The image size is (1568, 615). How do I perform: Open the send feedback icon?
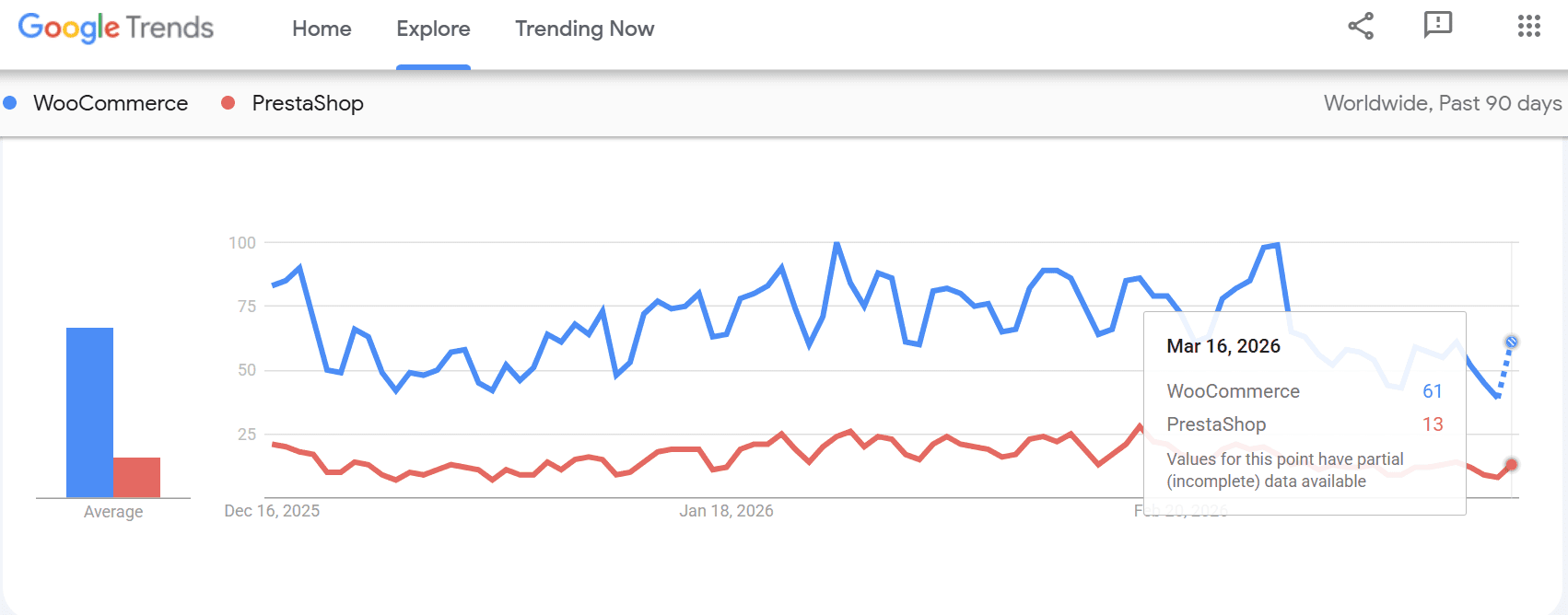coord(1437,26)
